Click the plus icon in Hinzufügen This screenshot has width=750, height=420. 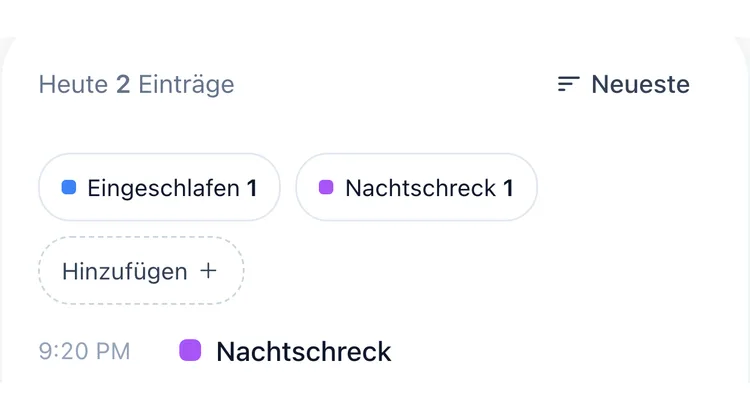click(x=209, y=271)
